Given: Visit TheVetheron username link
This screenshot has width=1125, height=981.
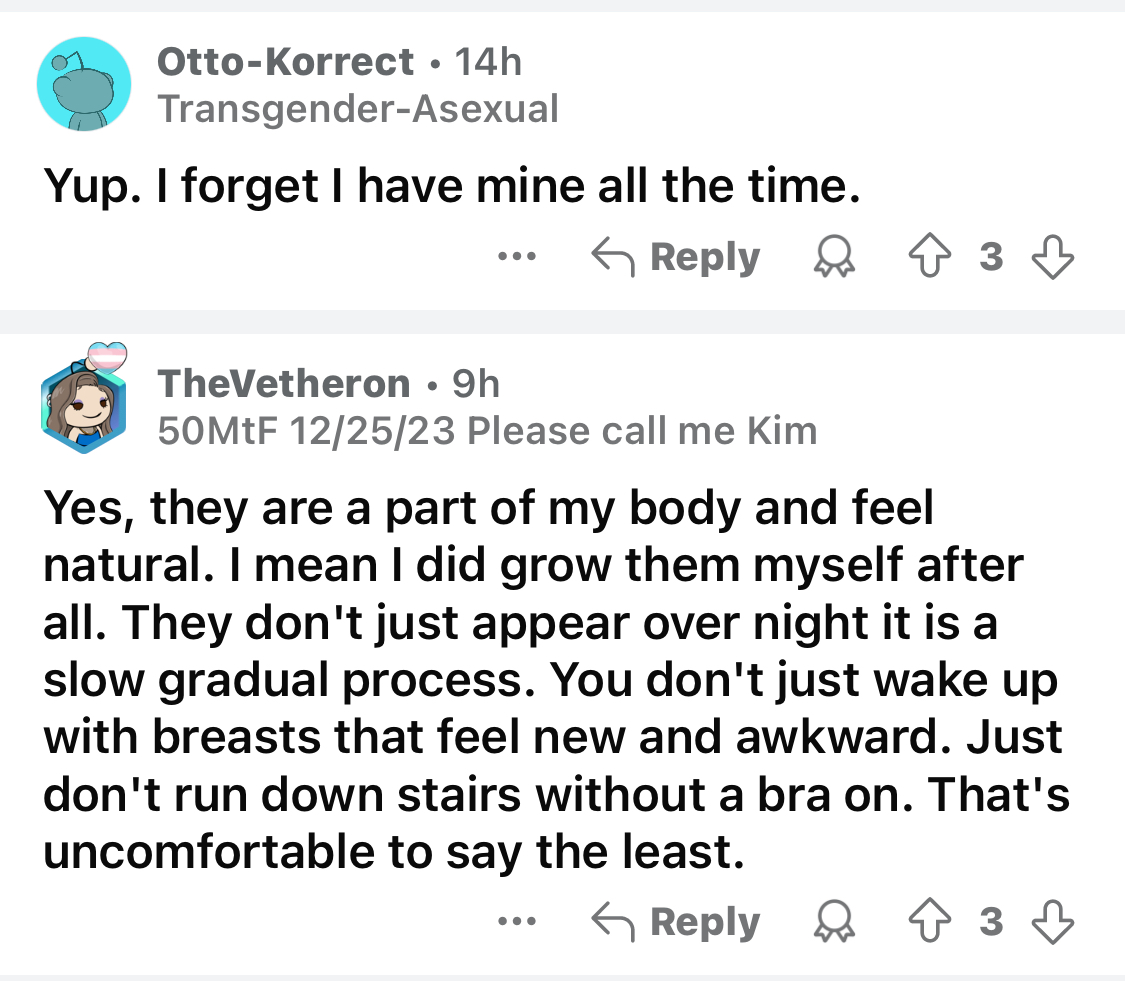Looking at the screenshot, I should (x=284, y=383).
